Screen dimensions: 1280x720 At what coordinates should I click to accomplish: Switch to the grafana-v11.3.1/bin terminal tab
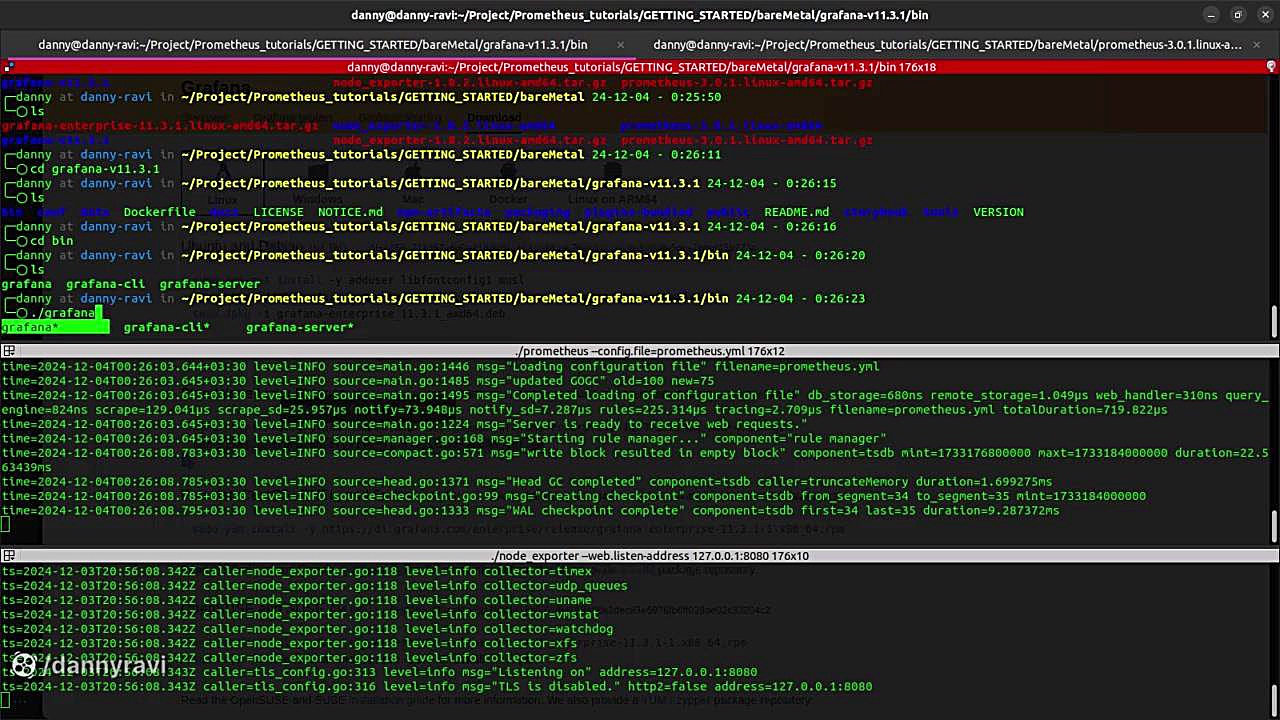coord(313,45)
